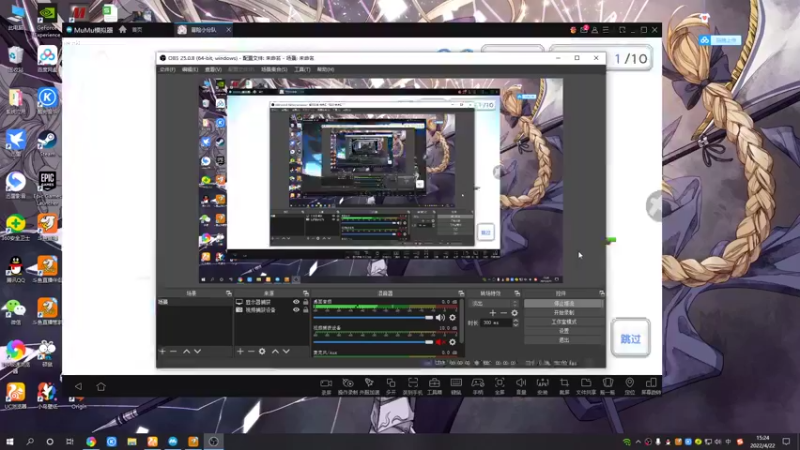Open 操作录制 operation recording in MuMu toolbar
The height and width of the screenshot is (450, 800).
348,386
